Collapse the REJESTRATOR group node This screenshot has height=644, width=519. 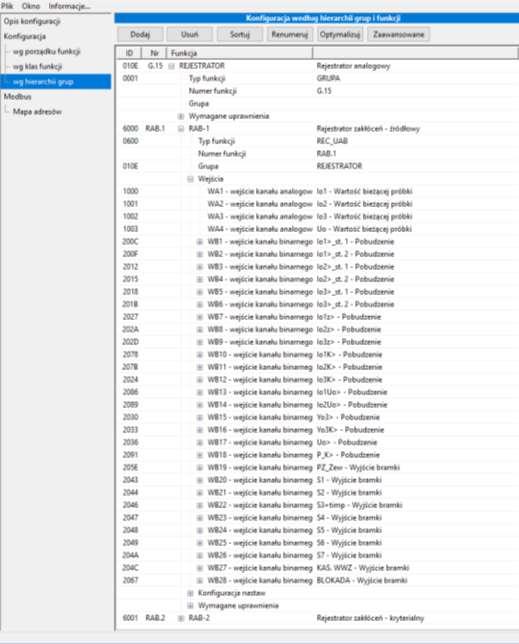(172, 66)
